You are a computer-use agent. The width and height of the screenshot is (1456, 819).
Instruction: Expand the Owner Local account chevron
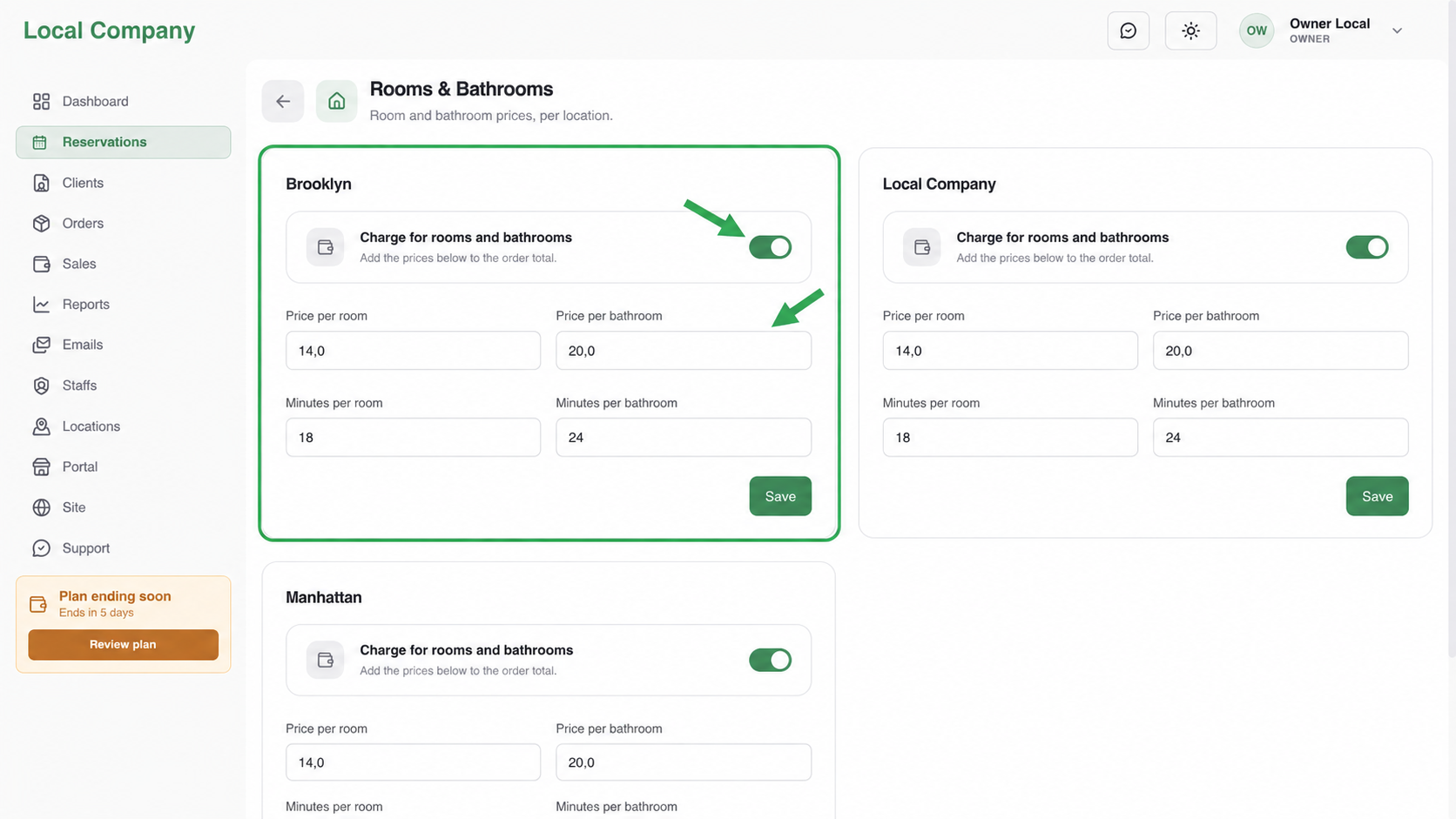(1397, 30)
